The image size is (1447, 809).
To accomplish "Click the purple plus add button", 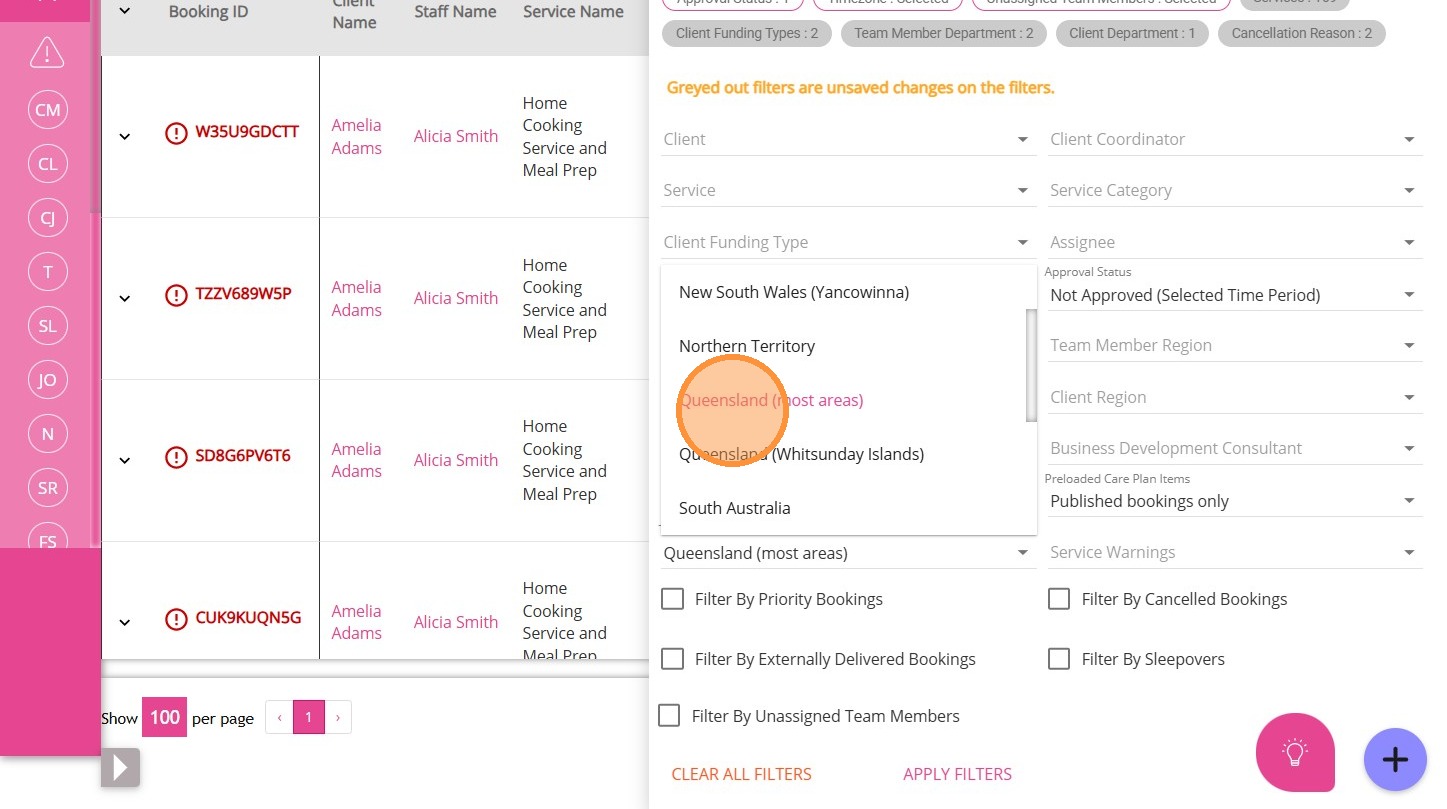I will (1395, 760).
